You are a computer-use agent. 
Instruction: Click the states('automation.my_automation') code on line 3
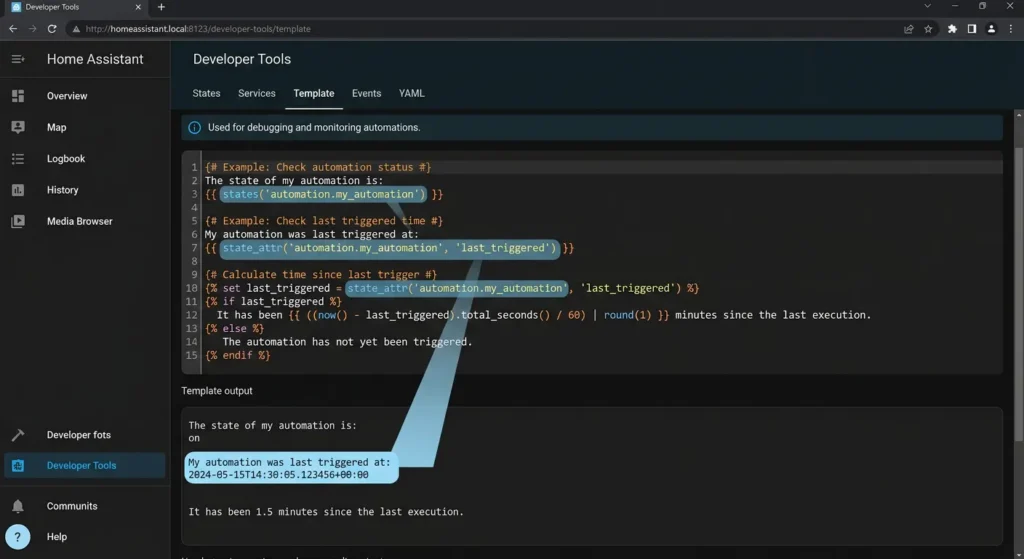(x=324, y=194)
